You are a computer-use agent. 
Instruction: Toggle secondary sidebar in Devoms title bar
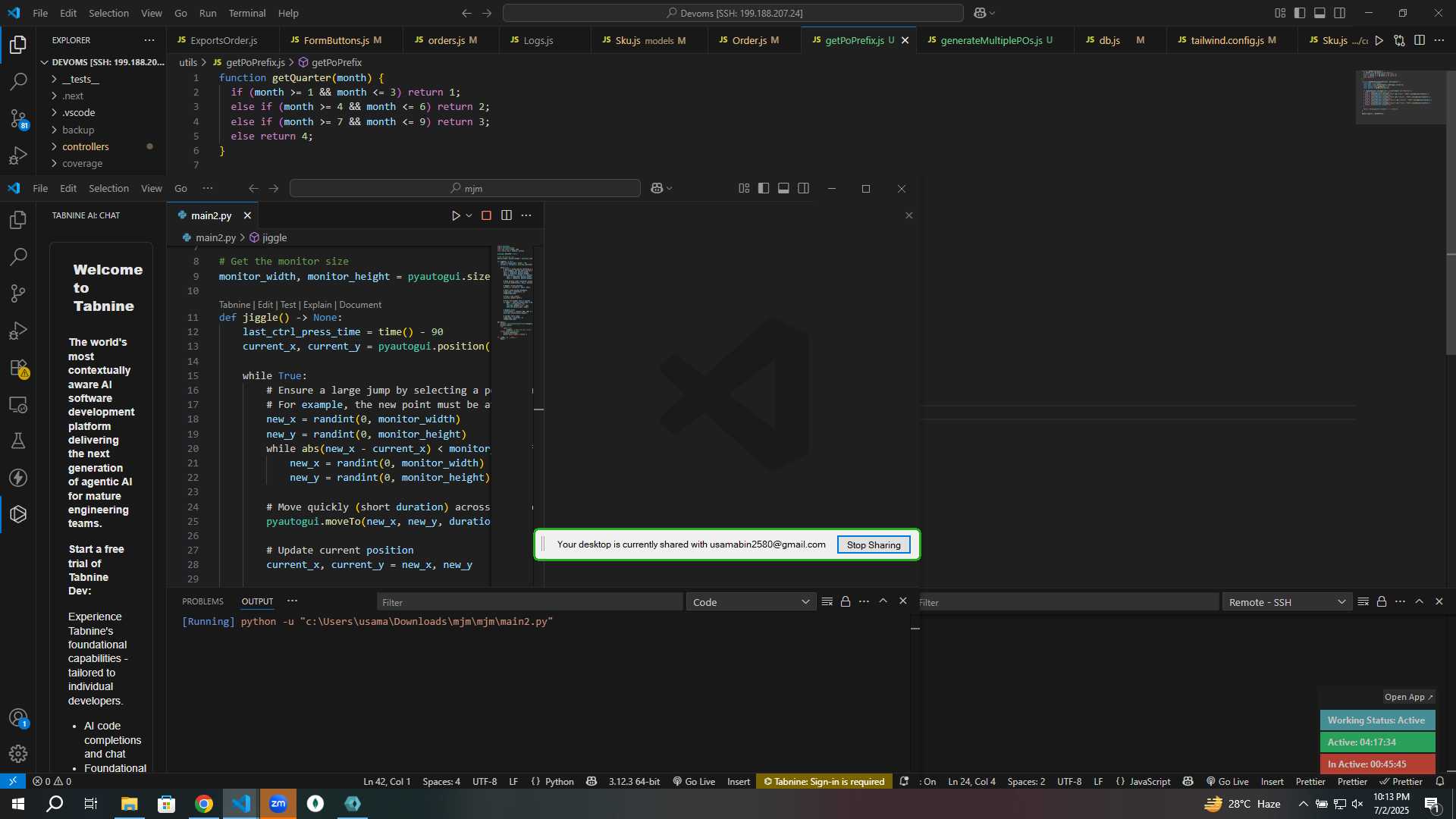[1340, 13]
